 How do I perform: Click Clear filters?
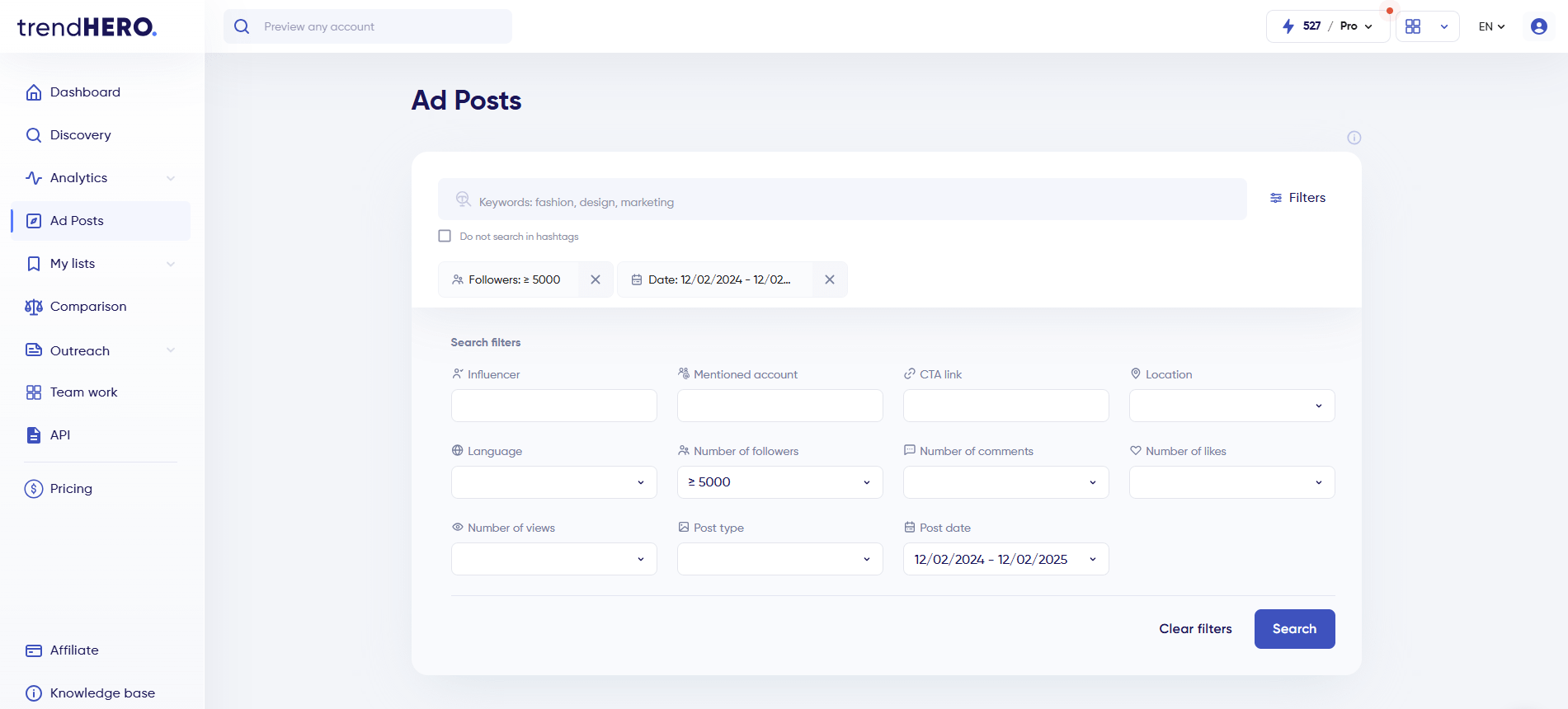[1195, 629]
